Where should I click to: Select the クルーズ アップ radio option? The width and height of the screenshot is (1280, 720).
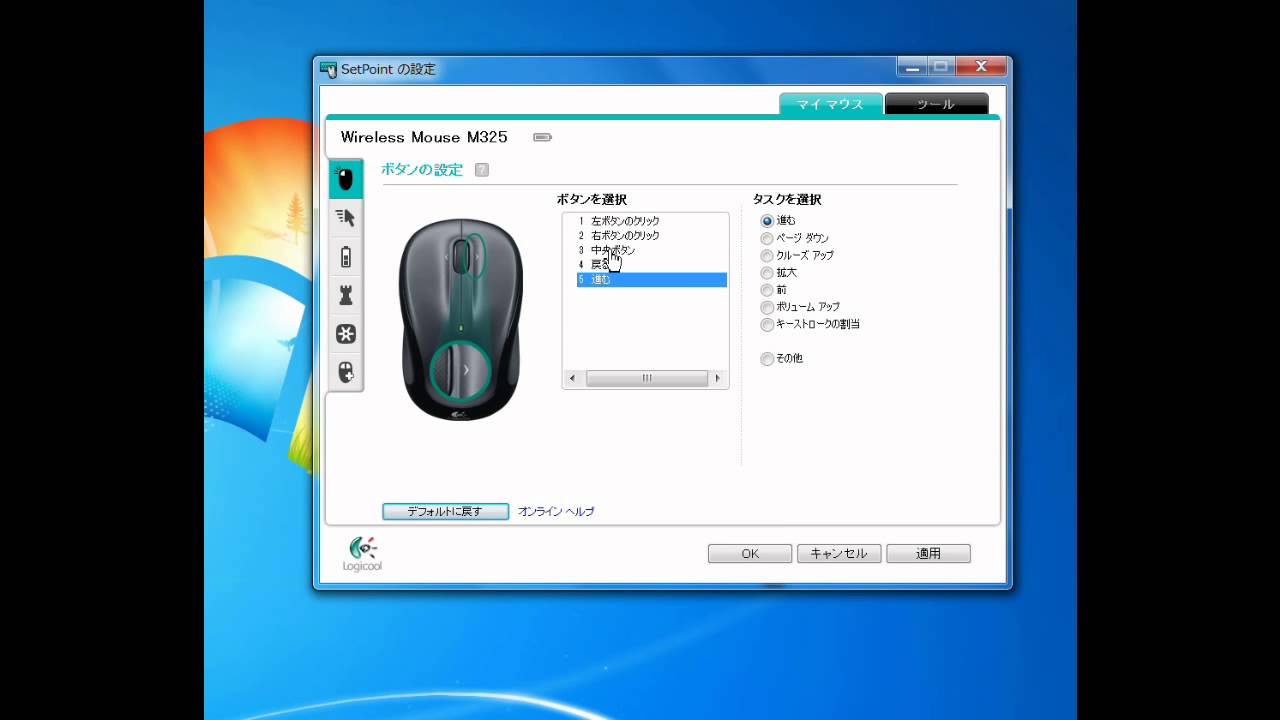(x=767, y=256)
